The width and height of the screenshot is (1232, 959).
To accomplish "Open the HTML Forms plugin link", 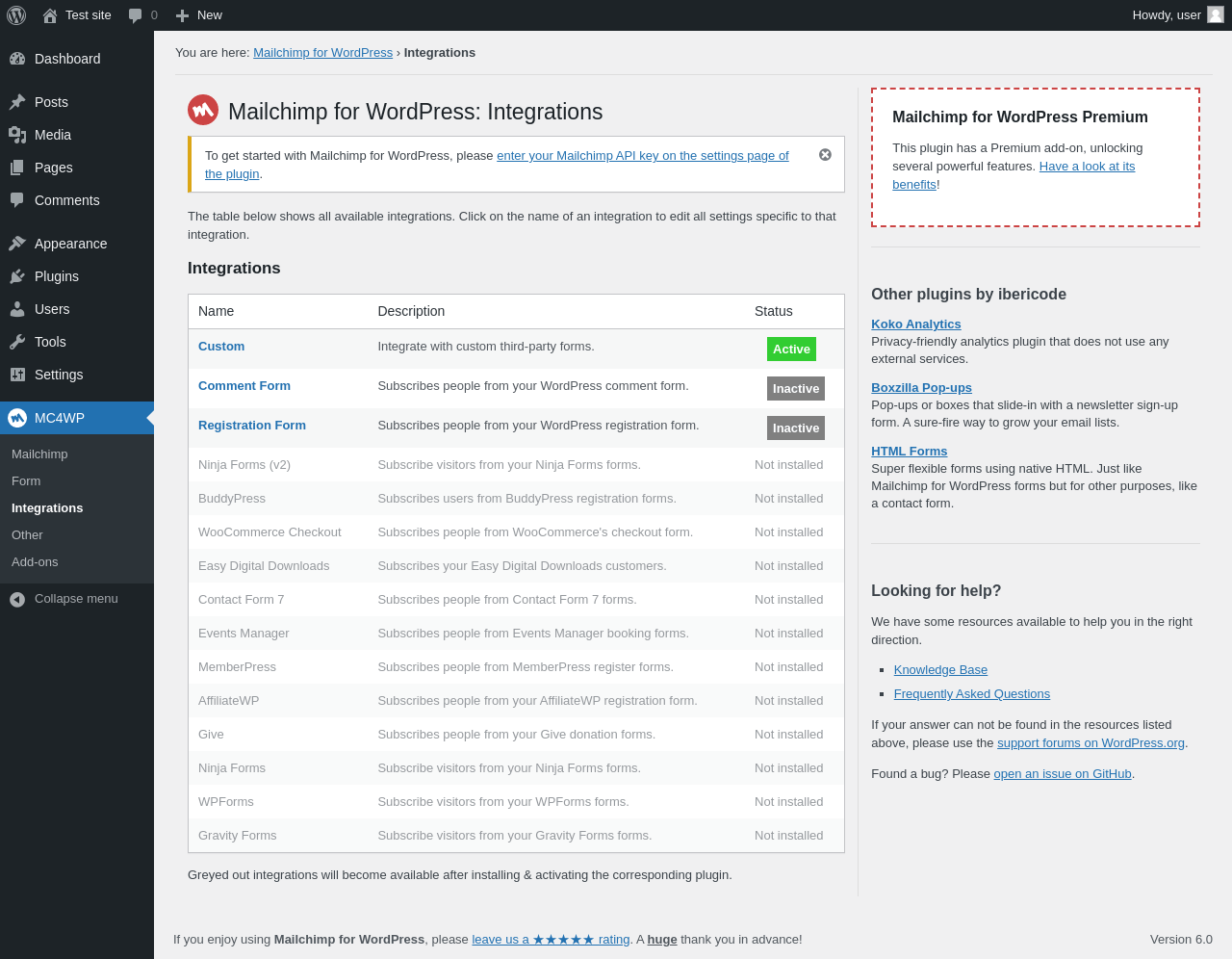I will [x=910, y=452].
